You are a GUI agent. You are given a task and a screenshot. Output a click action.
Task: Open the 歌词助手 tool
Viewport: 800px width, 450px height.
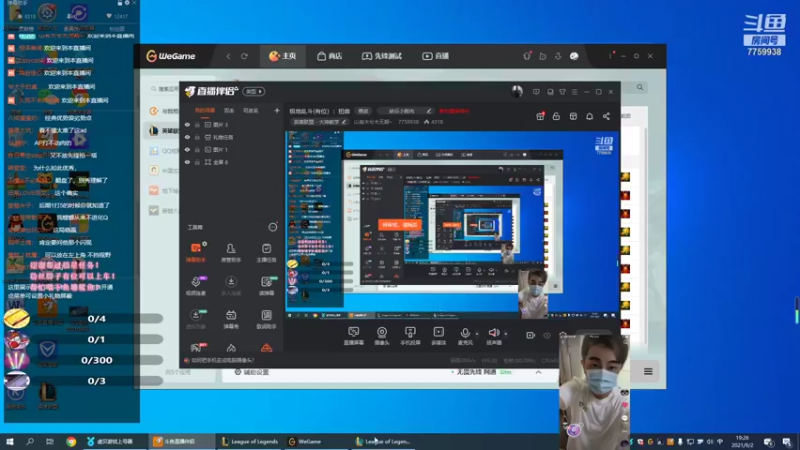[x=266, y=319]
